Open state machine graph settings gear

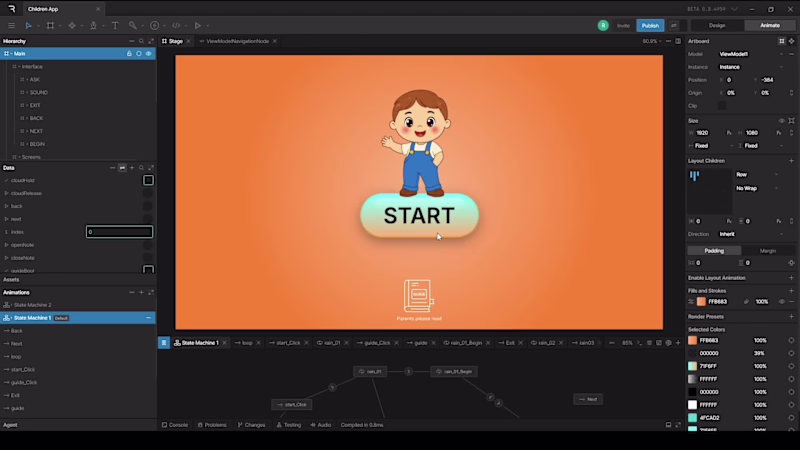click(x=668, y=343)
